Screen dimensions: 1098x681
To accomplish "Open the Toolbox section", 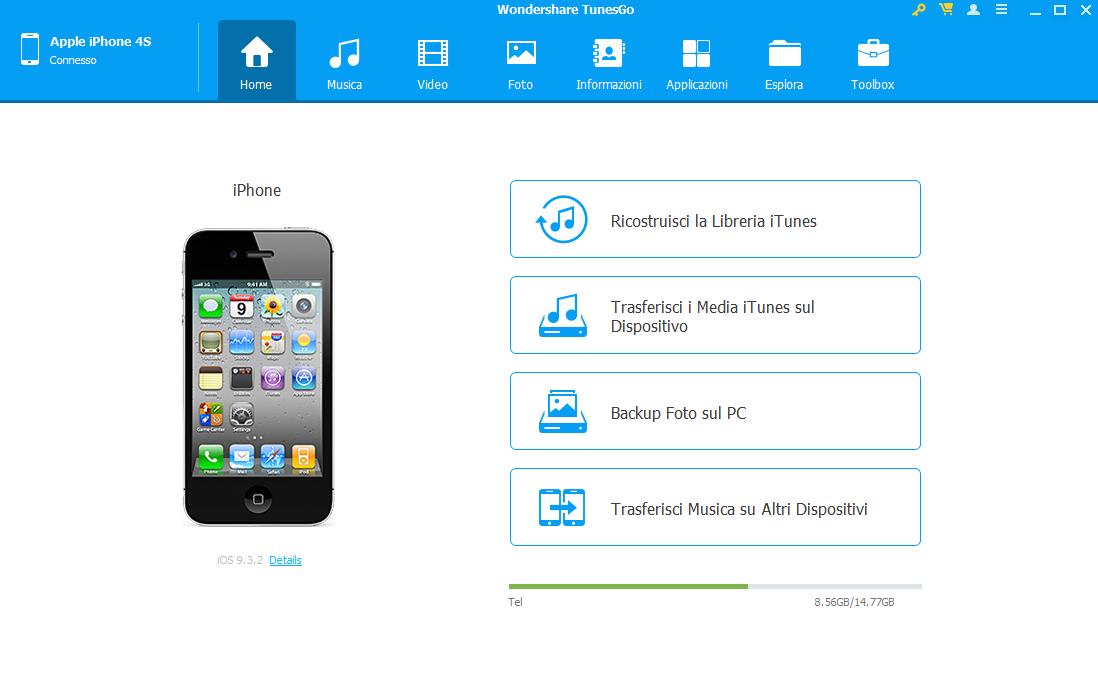I will [872, 62].
